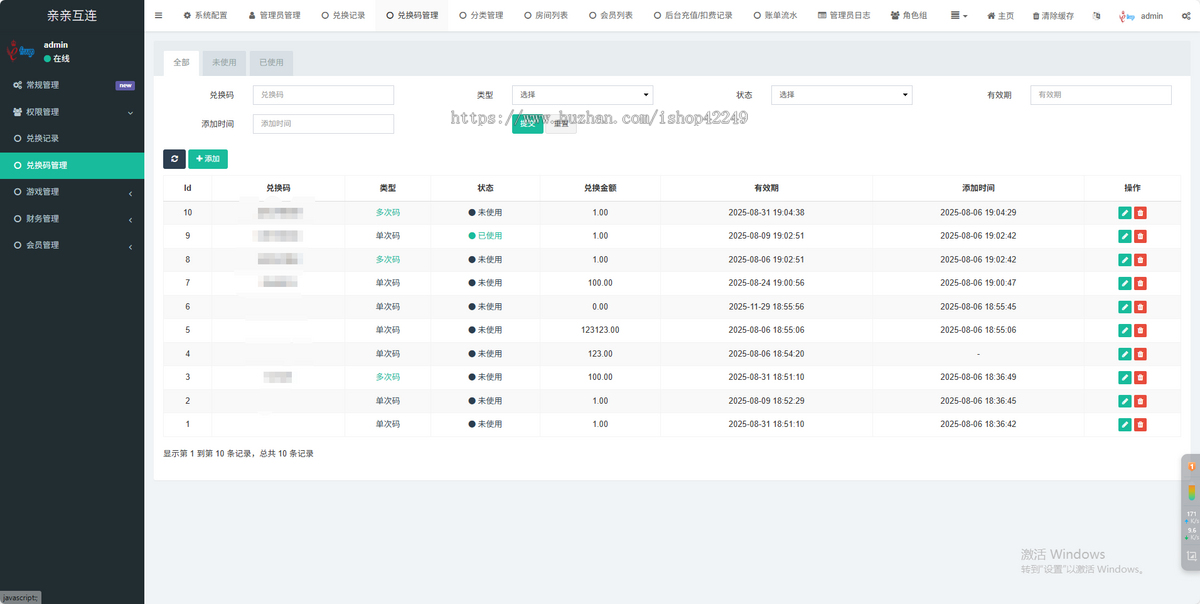Switch to the 全部 tab
1200x604 pixels.
181,62
